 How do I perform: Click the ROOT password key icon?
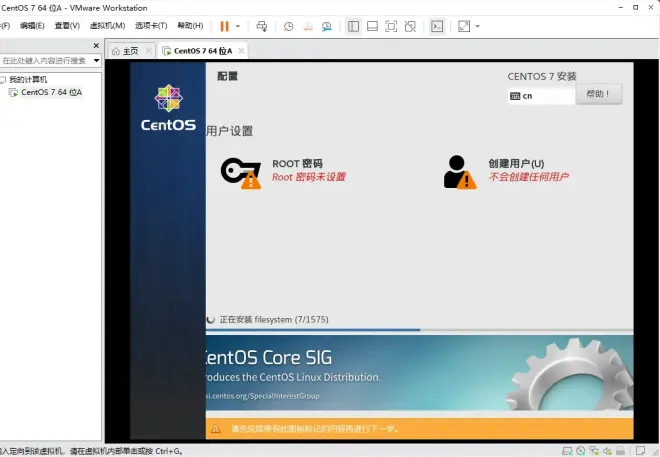click(x=241, y=173)
